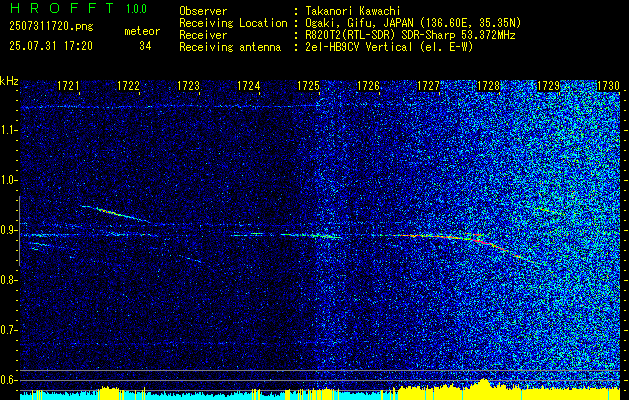The image size is (629, 400).
Task: Click the 1727 time marker
Action: (x=428, y=86)
